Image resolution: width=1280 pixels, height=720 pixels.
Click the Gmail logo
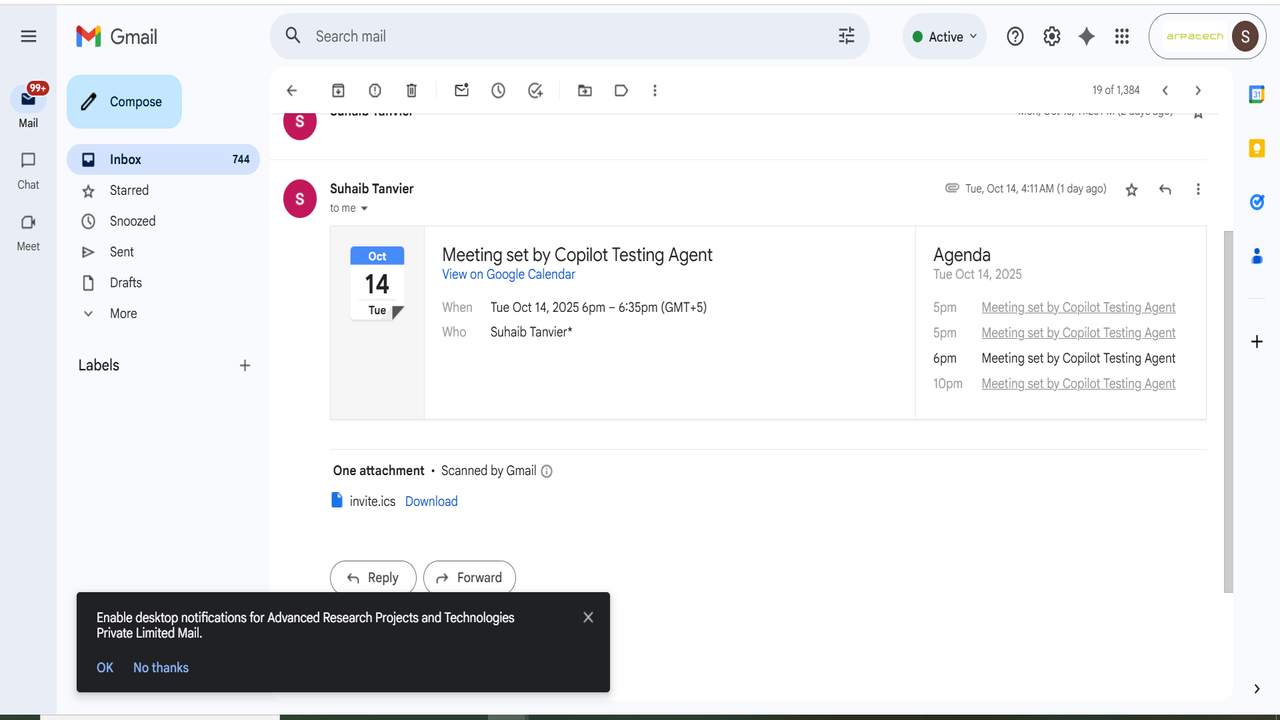tap(117, 36)
